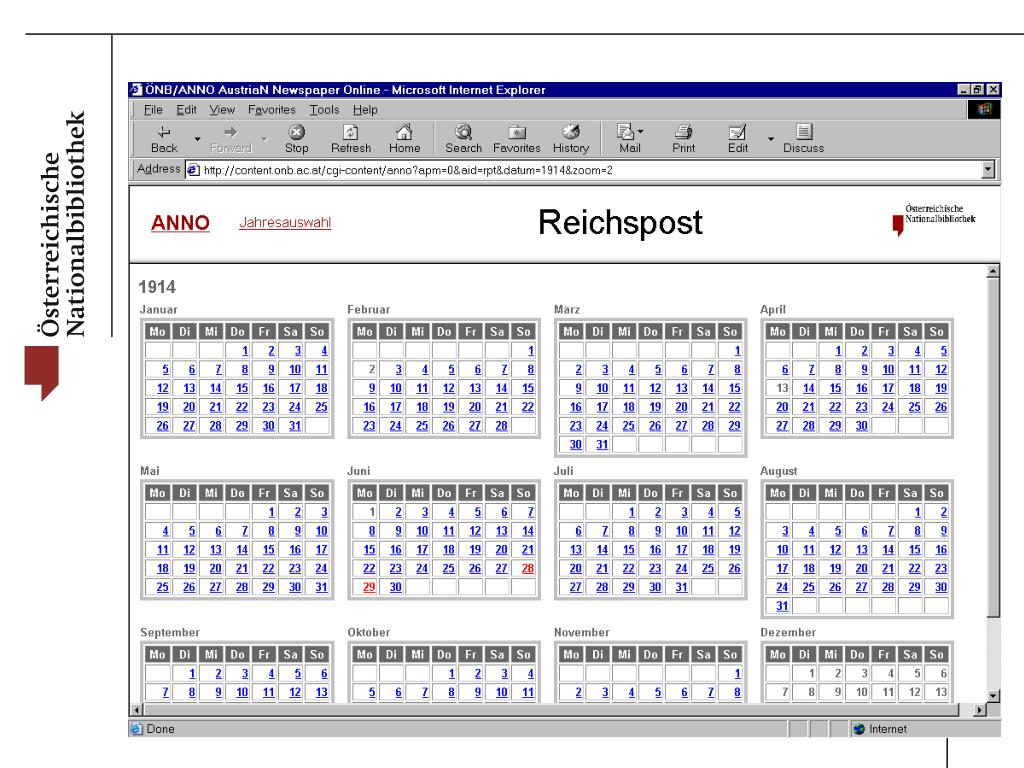Screen dimensions: 1024x768
Task: Open the Edit button dropdown arrow
Action: click(771, 139)
